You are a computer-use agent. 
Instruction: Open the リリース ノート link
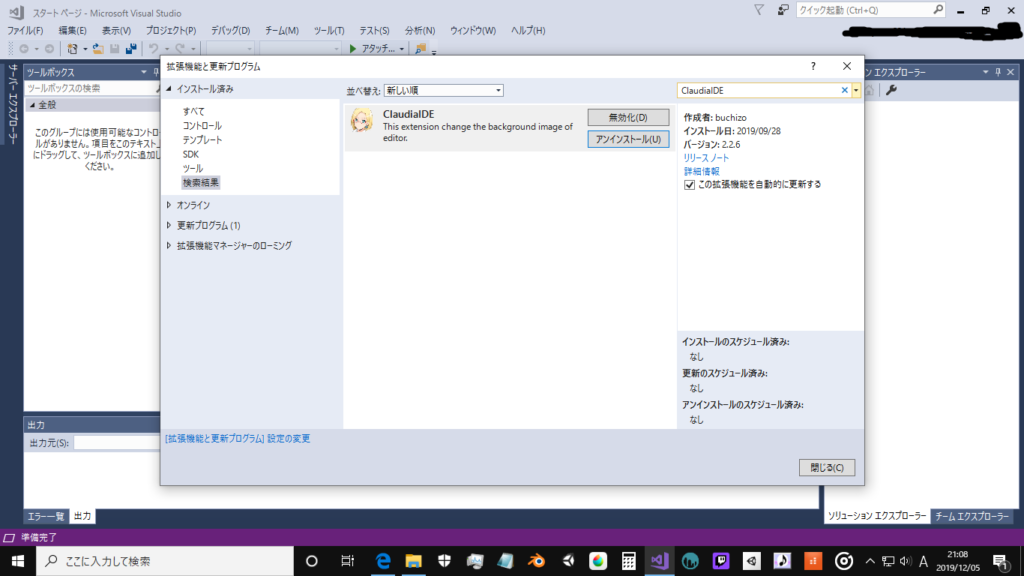706,158
